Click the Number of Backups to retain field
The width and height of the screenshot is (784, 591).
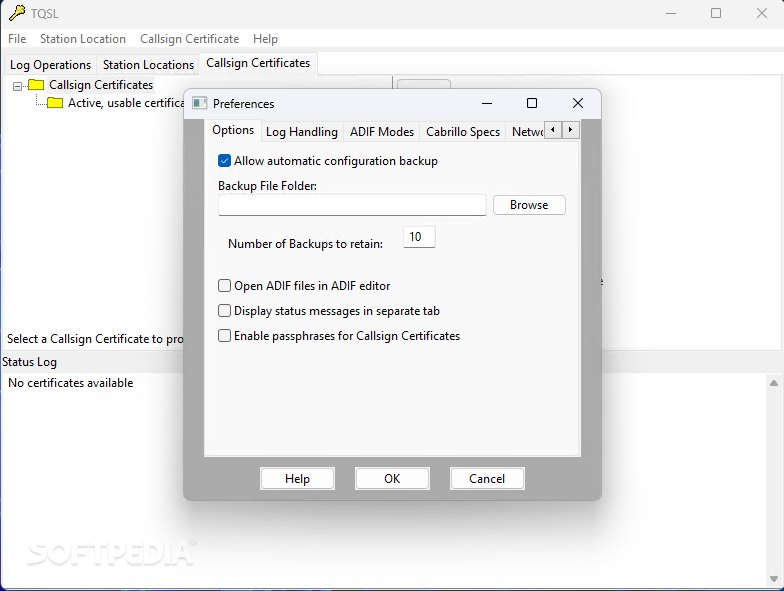pyautogui.click(x=419, y=237)
